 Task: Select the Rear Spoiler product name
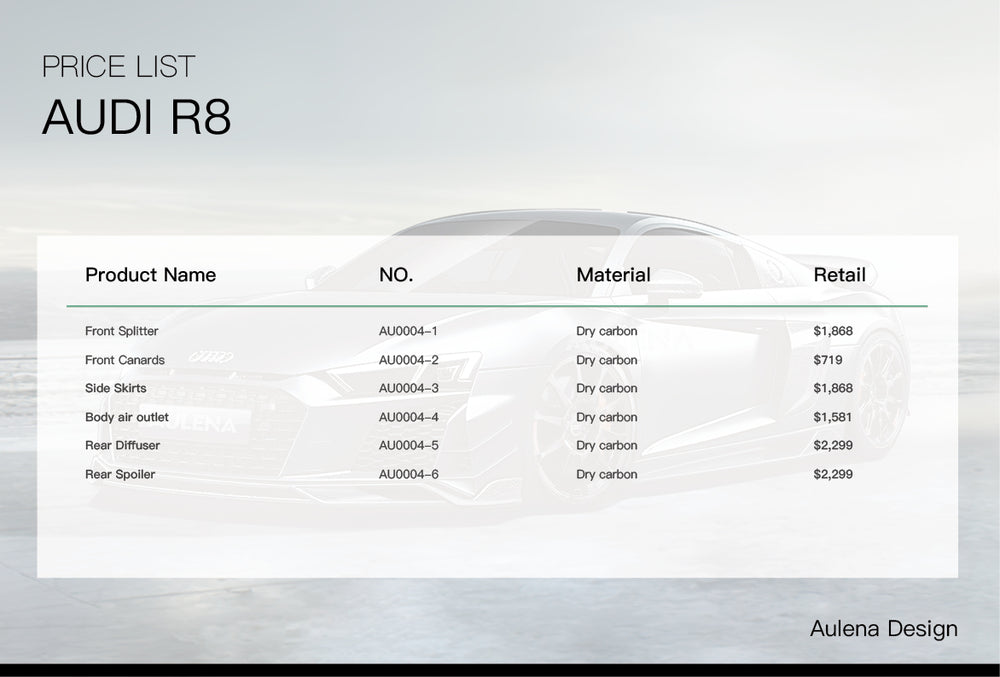coord(120,474)
